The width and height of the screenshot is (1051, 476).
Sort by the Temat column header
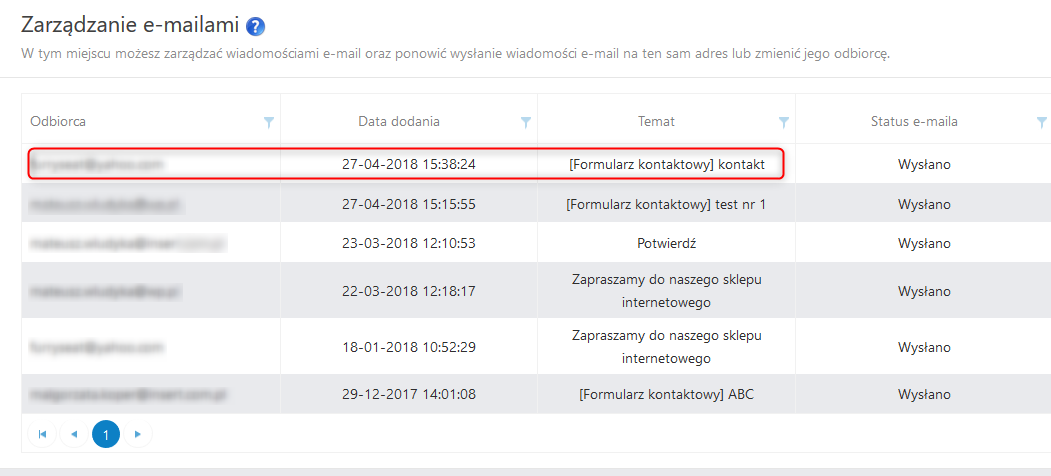tap(656, 122)
